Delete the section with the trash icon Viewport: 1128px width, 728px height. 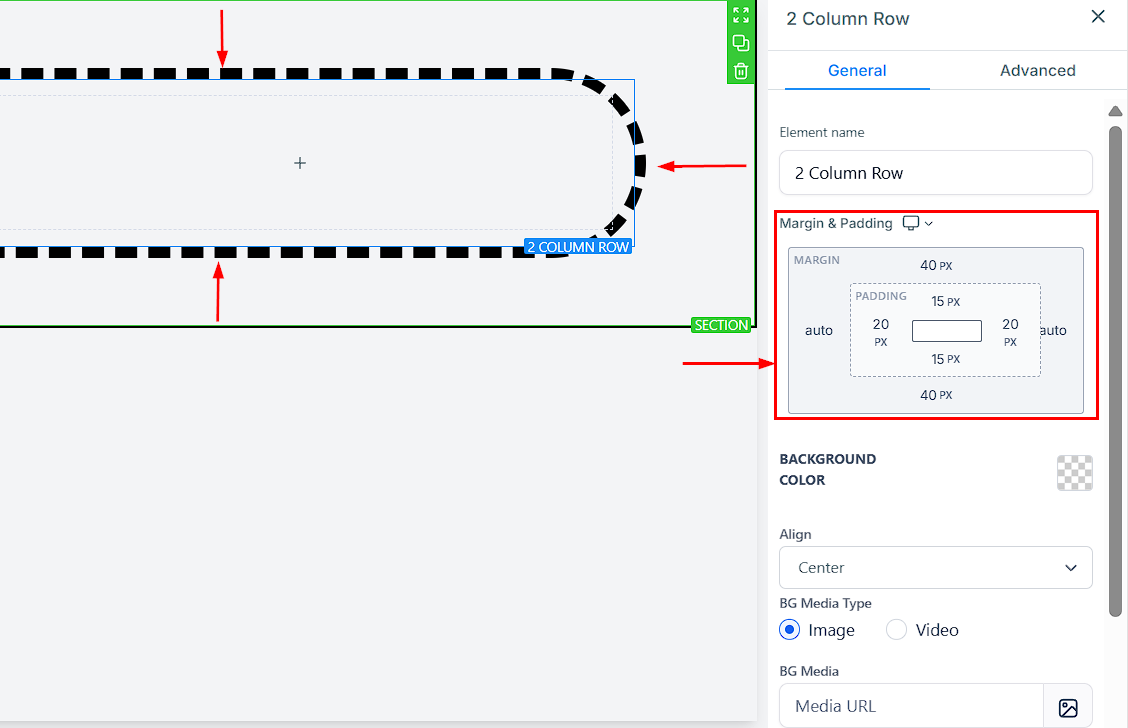point(740,70)
